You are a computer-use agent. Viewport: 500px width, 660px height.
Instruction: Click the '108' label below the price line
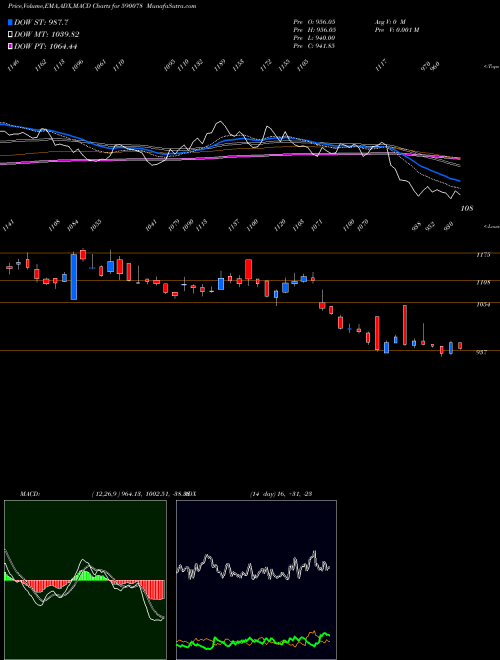[x=467, y=208]
